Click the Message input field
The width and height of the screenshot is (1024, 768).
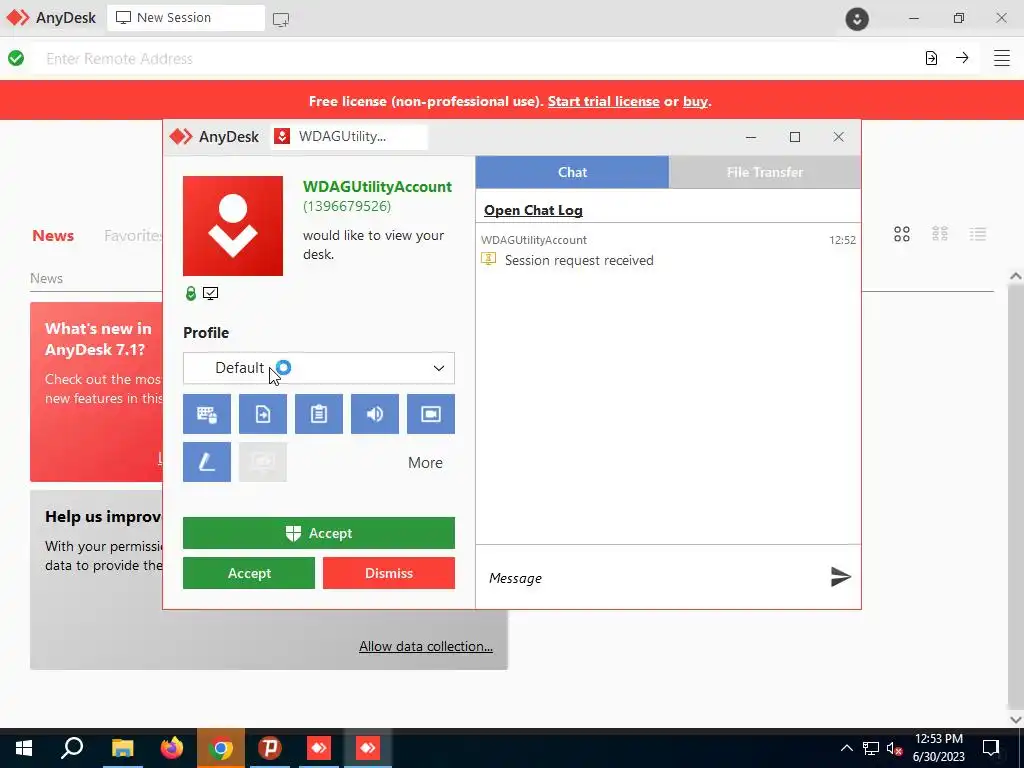653,578
